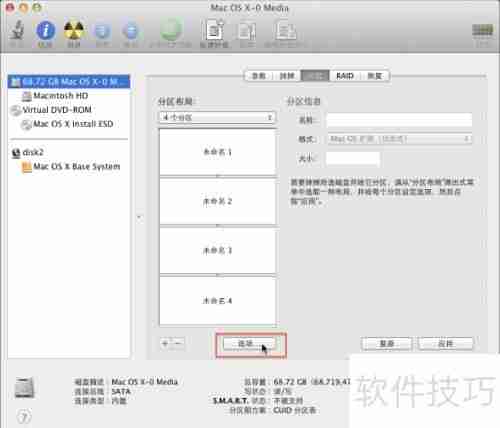Click the Mac OS X Install ESD icon
The image size is (500, 428).
point(27,125)
